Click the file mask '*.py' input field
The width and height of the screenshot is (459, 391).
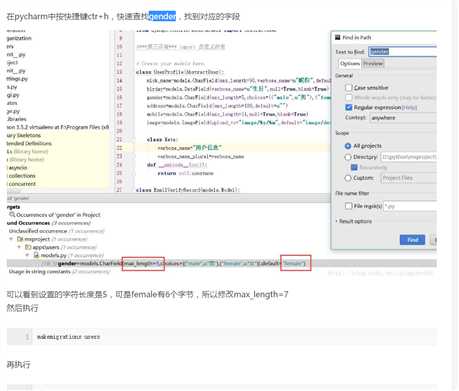tap(410, 206)
